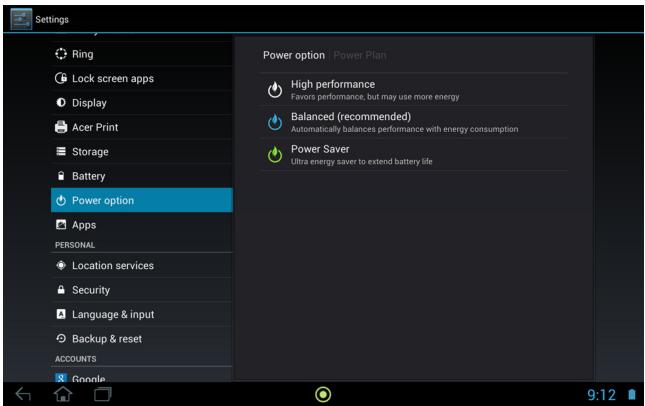Open Security settings
645x406 pixels.
pyautogui.click(x=142, y=290)
